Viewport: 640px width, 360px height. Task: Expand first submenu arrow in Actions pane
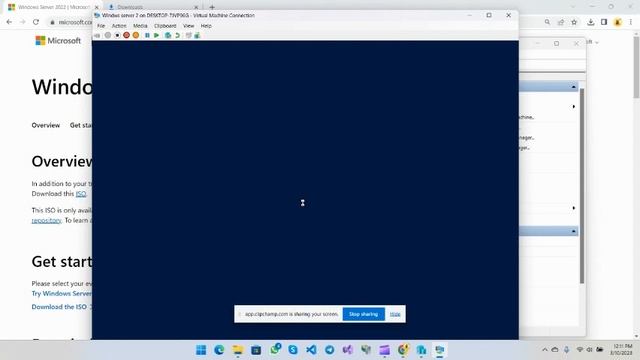pyautogui.click(x=573, y=107)
